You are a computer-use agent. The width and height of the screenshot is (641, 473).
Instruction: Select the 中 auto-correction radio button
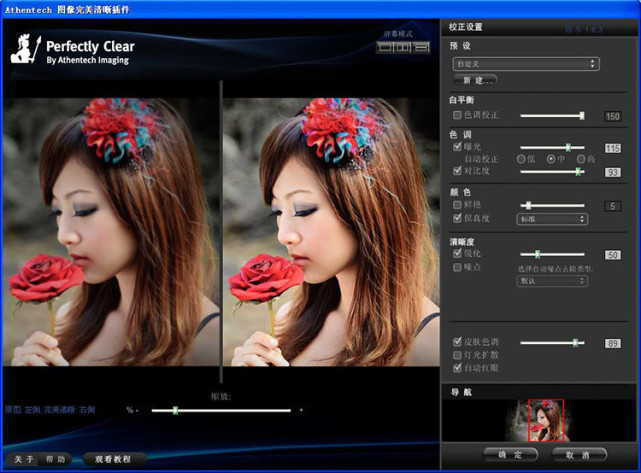pyautogui.click(x=551, y=159)
